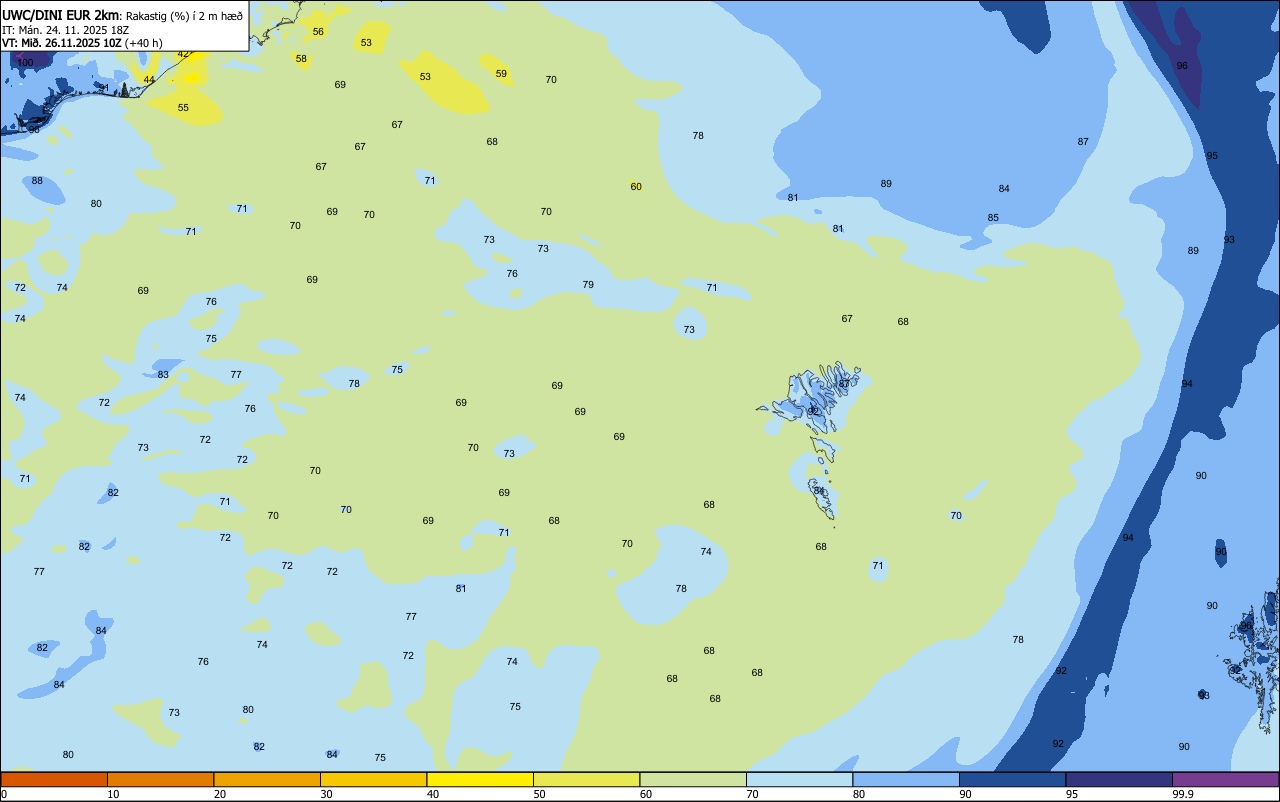The height and width of the screenshot is (802, 1280).
Task: Click the humidity value 79 on the map
Action: pyautogui.click(x=588, y=285)
